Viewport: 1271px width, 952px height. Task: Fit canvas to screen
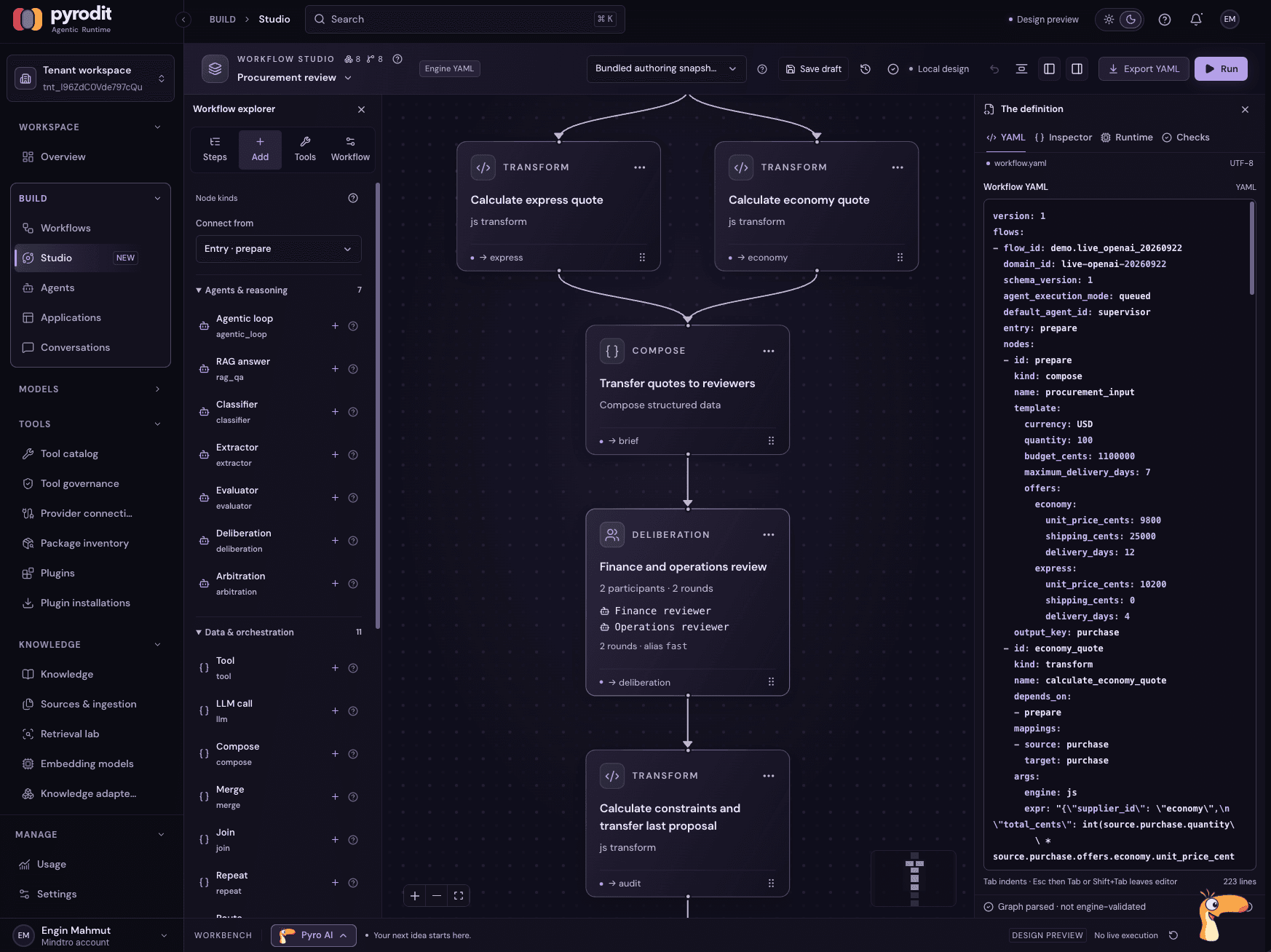click(459, 896)
